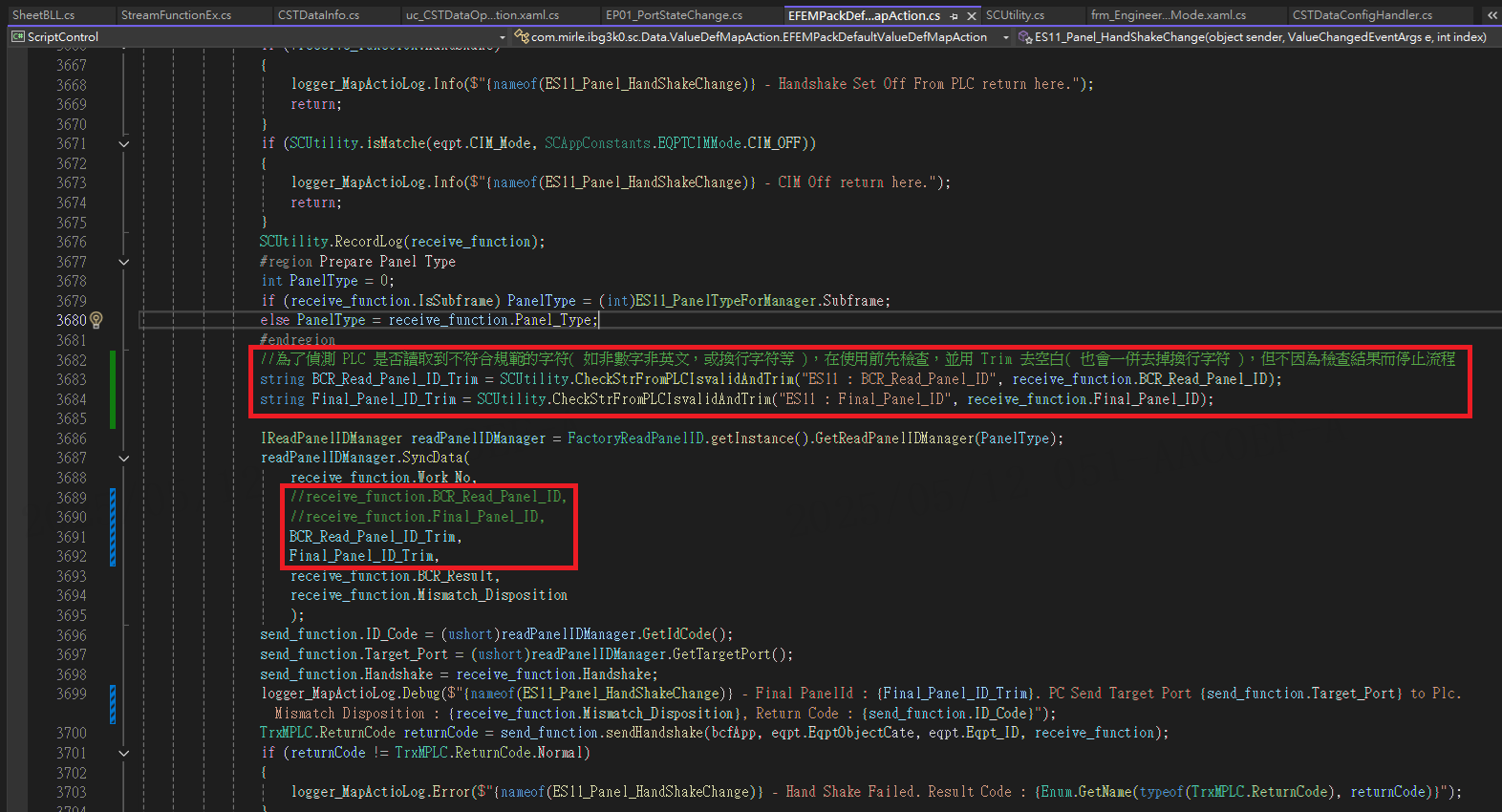Click line number 3699 in the gutter
The height and width of the screenshot is (812, 1502).
tap(71, 694)
